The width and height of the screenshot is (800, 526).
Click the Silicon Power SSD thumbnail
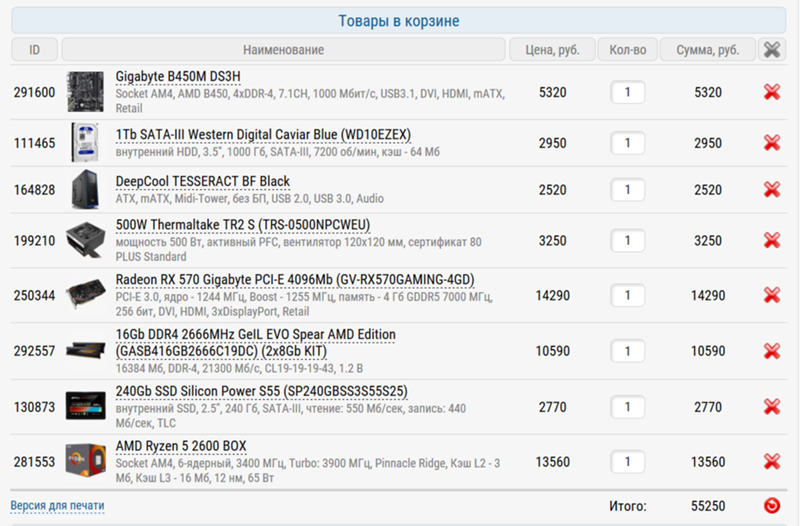(x=85, y=406)
